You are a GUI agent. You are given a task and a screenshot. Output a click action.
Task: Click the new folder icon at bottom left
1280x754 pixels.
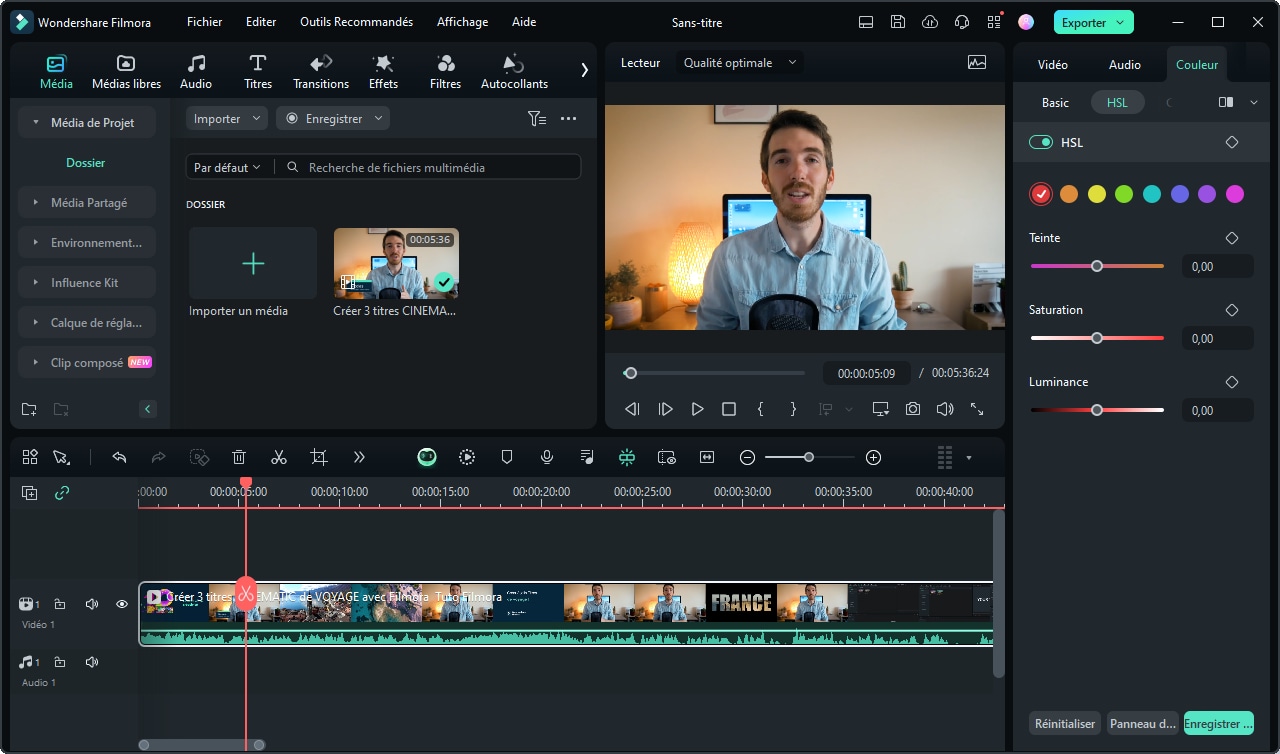click(28, 409)
